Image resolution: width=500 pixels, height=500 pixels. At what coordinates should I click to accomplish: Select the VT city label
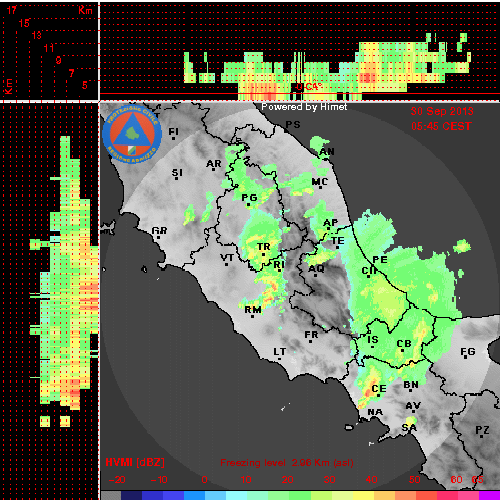pos(227,258)
